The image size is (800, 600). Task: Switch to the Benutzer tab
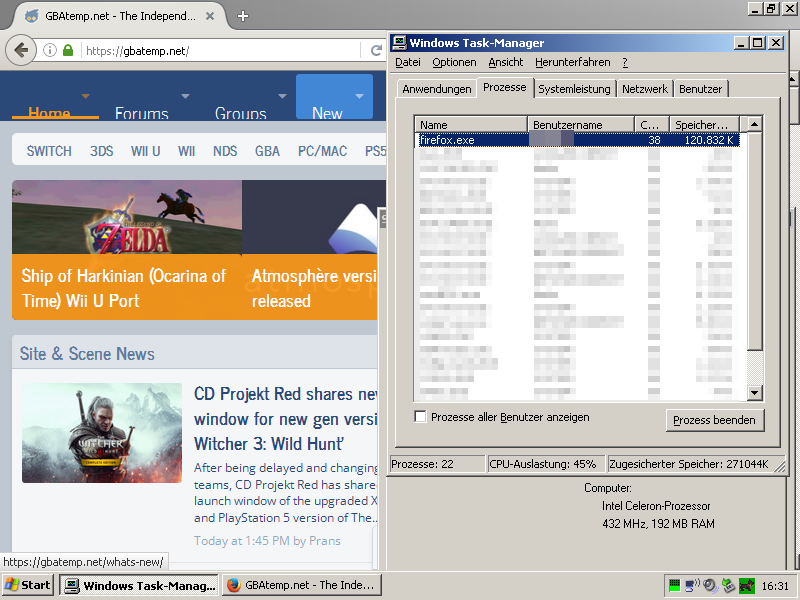[x=701, y=89]
